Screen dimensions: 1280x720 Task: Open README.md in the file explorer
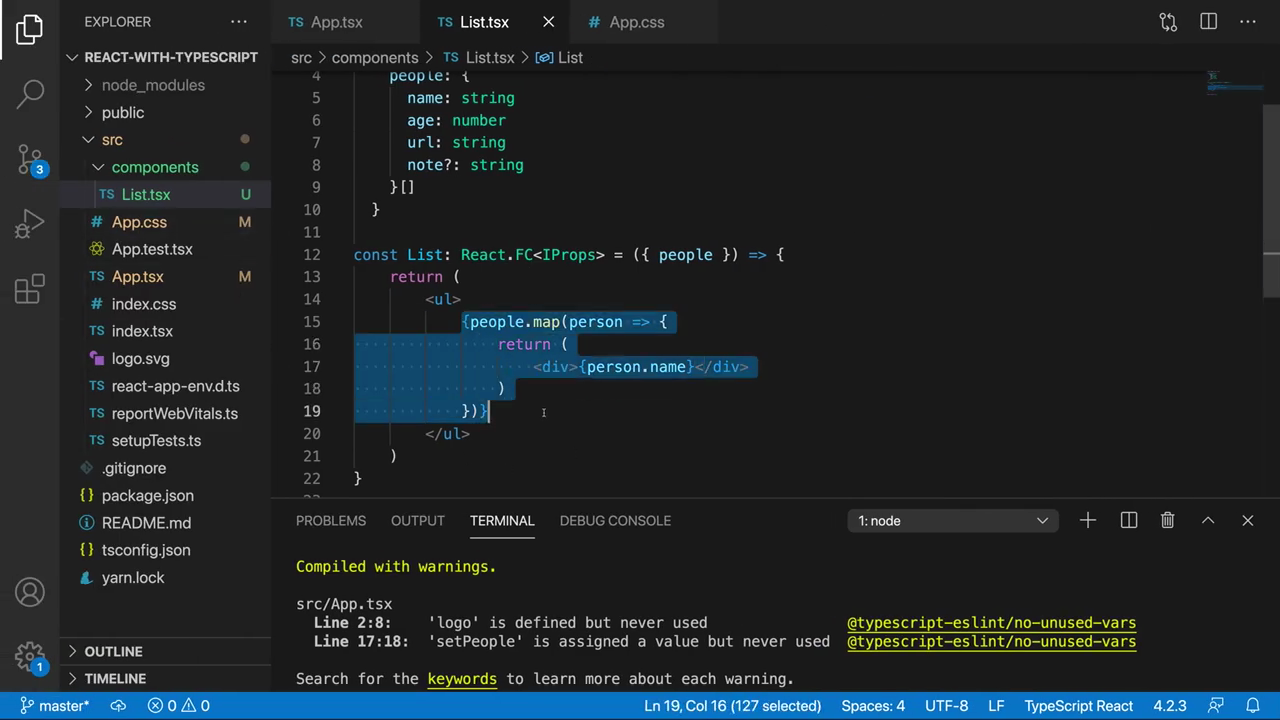[165, 522]
